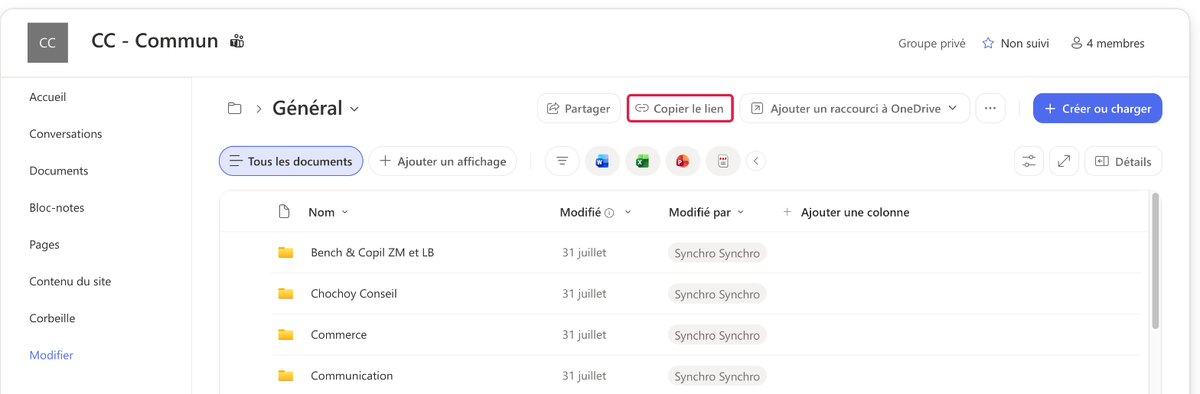
Task: Go to Accueil in the sidebar
Action: pos(48,97)
